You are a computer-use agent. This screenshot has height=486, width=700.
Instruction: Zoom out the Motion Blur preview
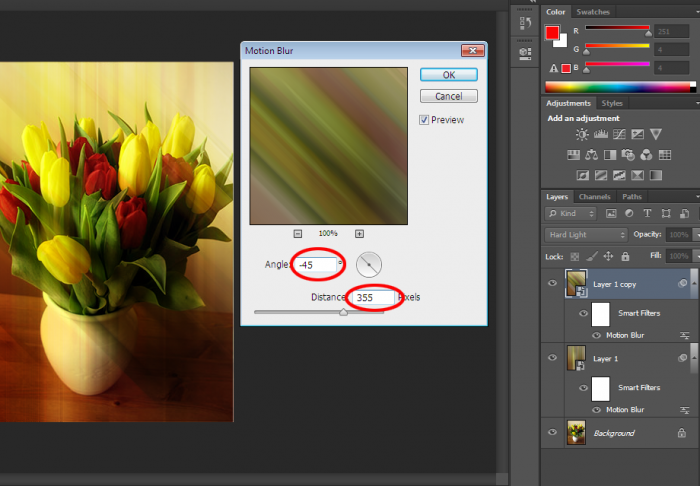pyautogui.click(x=298, y=233)
